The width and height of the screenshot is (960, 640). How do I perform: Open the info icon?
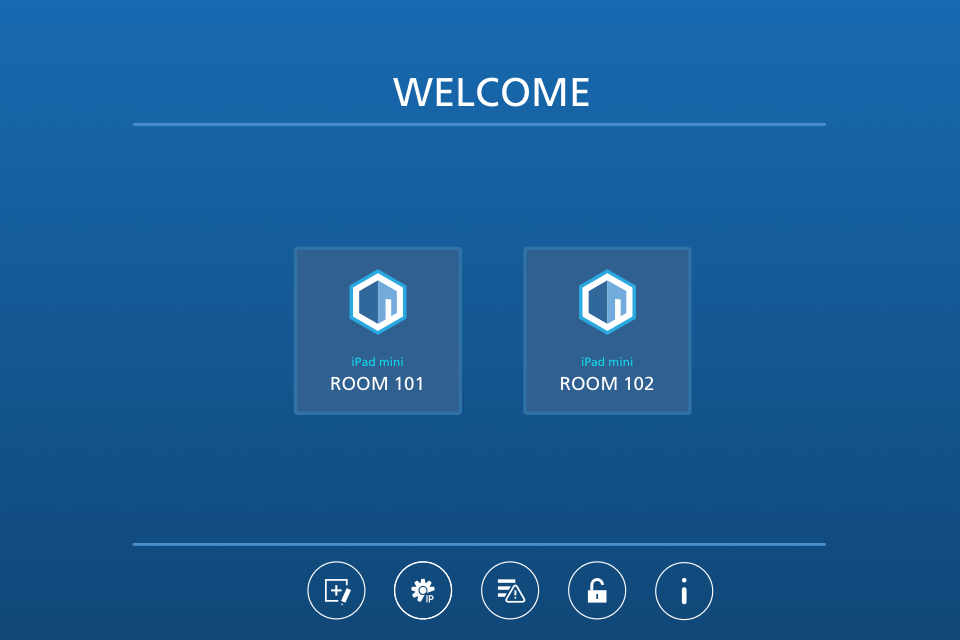(684, 590)
